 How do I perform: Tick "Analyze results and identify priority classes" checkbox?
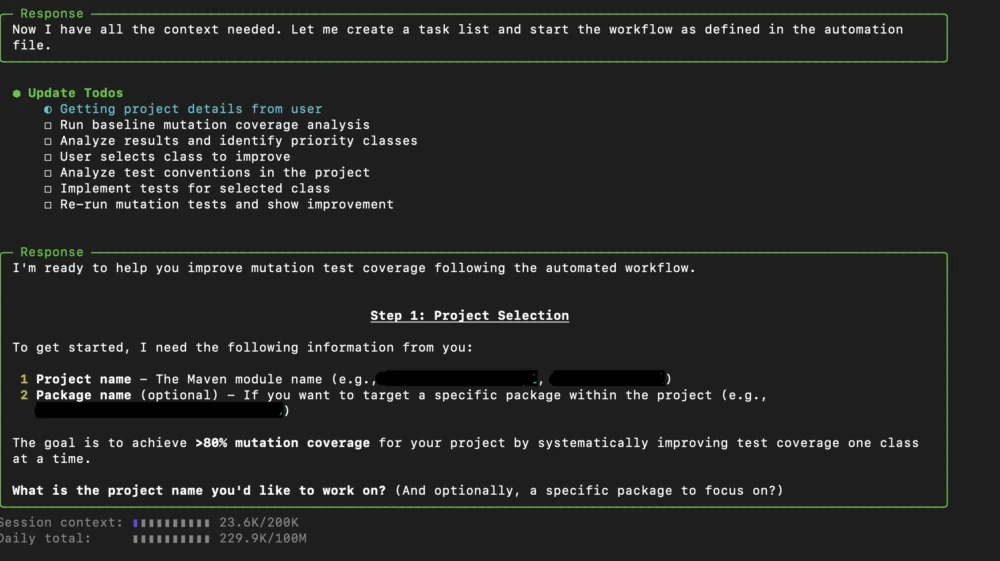click(x=48, y=141)
